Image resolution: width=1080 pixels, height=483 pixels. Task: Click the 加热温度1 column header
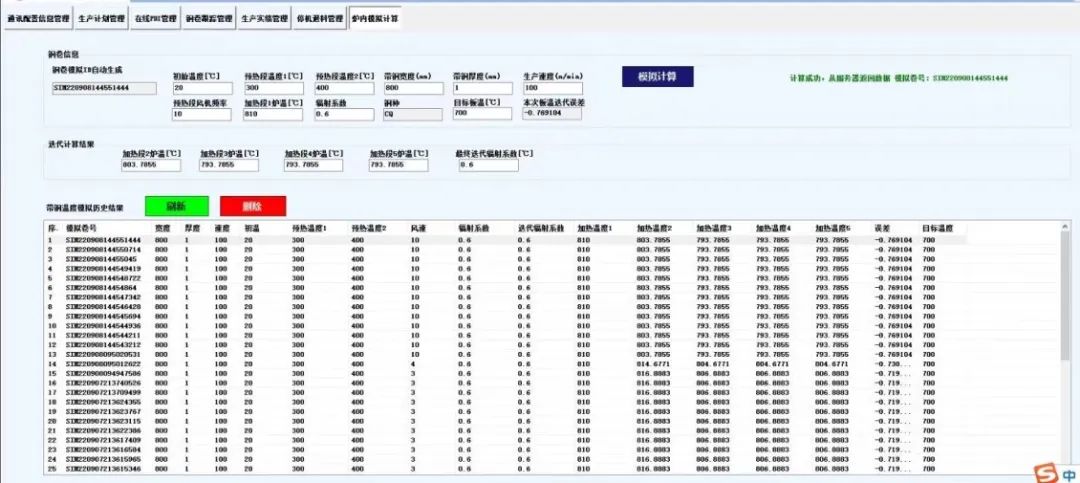pos(594,228)
